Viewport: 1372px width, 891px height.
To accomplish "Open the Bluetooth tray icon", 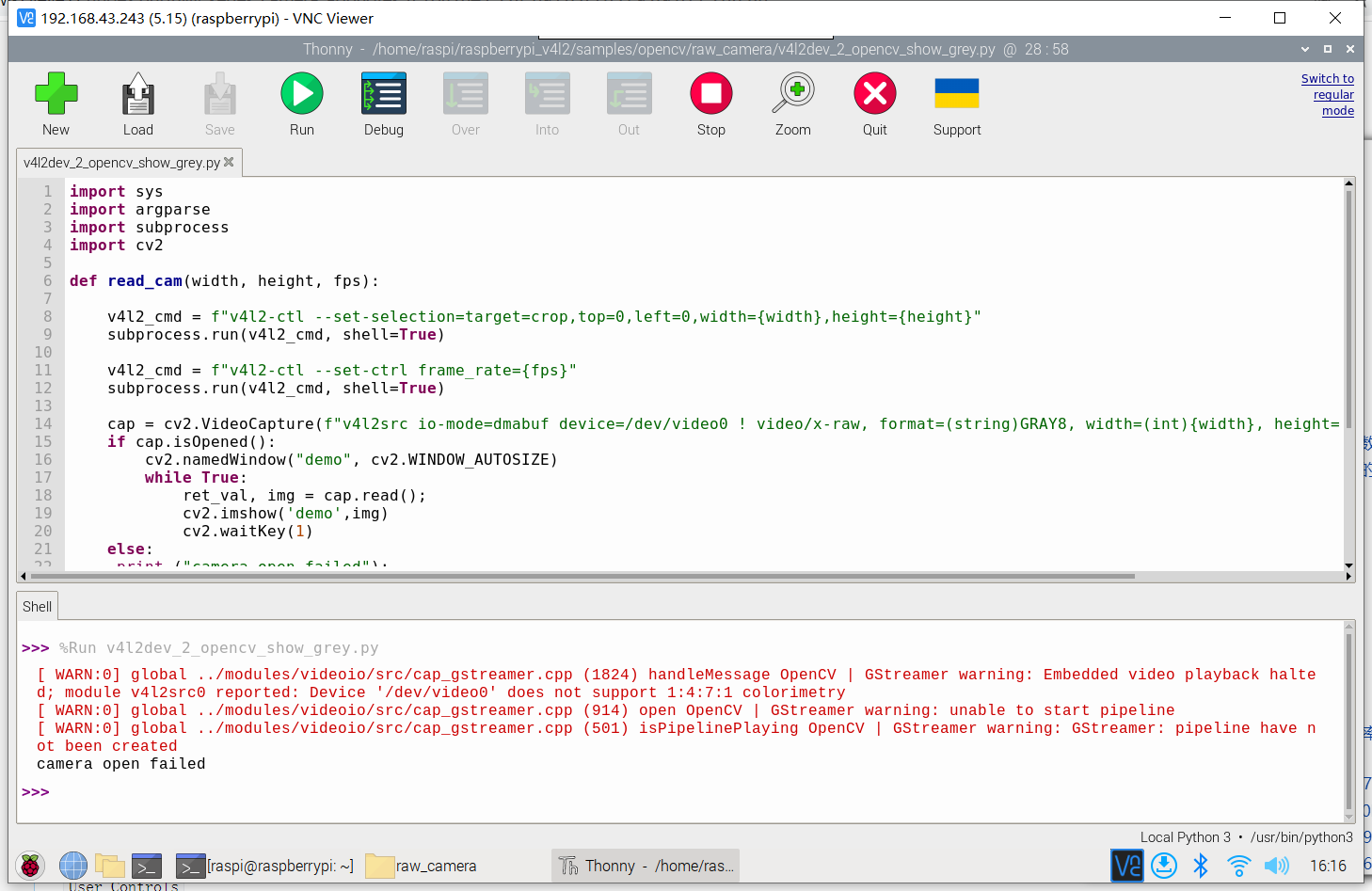I will point(1201,866).
